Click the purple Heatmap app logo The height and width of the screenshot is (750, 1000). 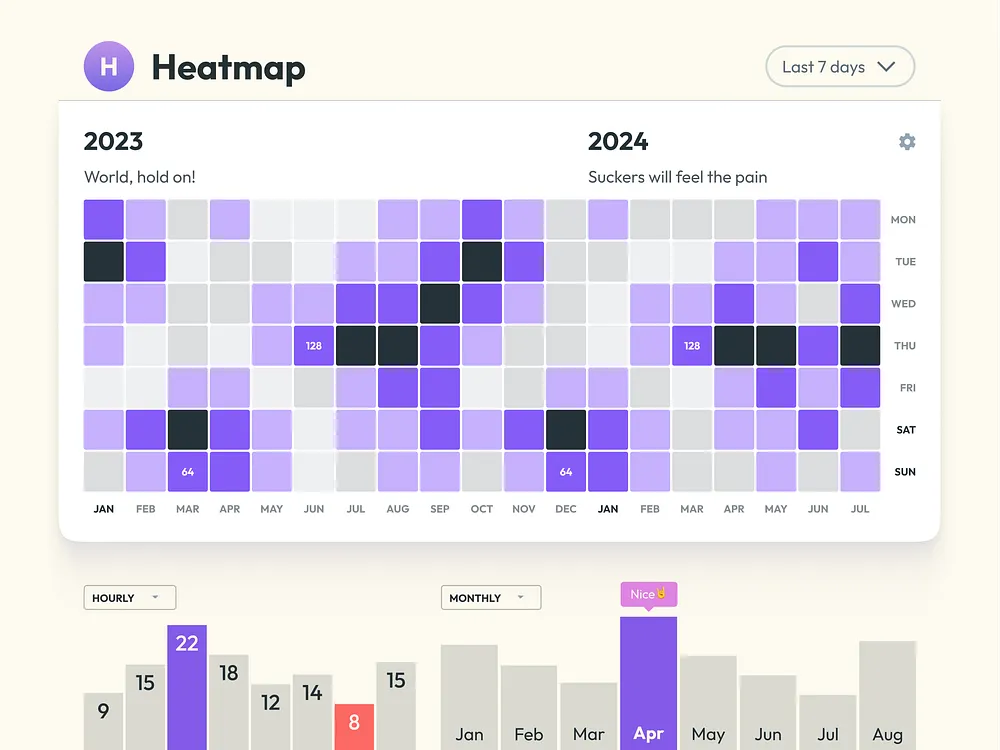(x=109, y=66)
